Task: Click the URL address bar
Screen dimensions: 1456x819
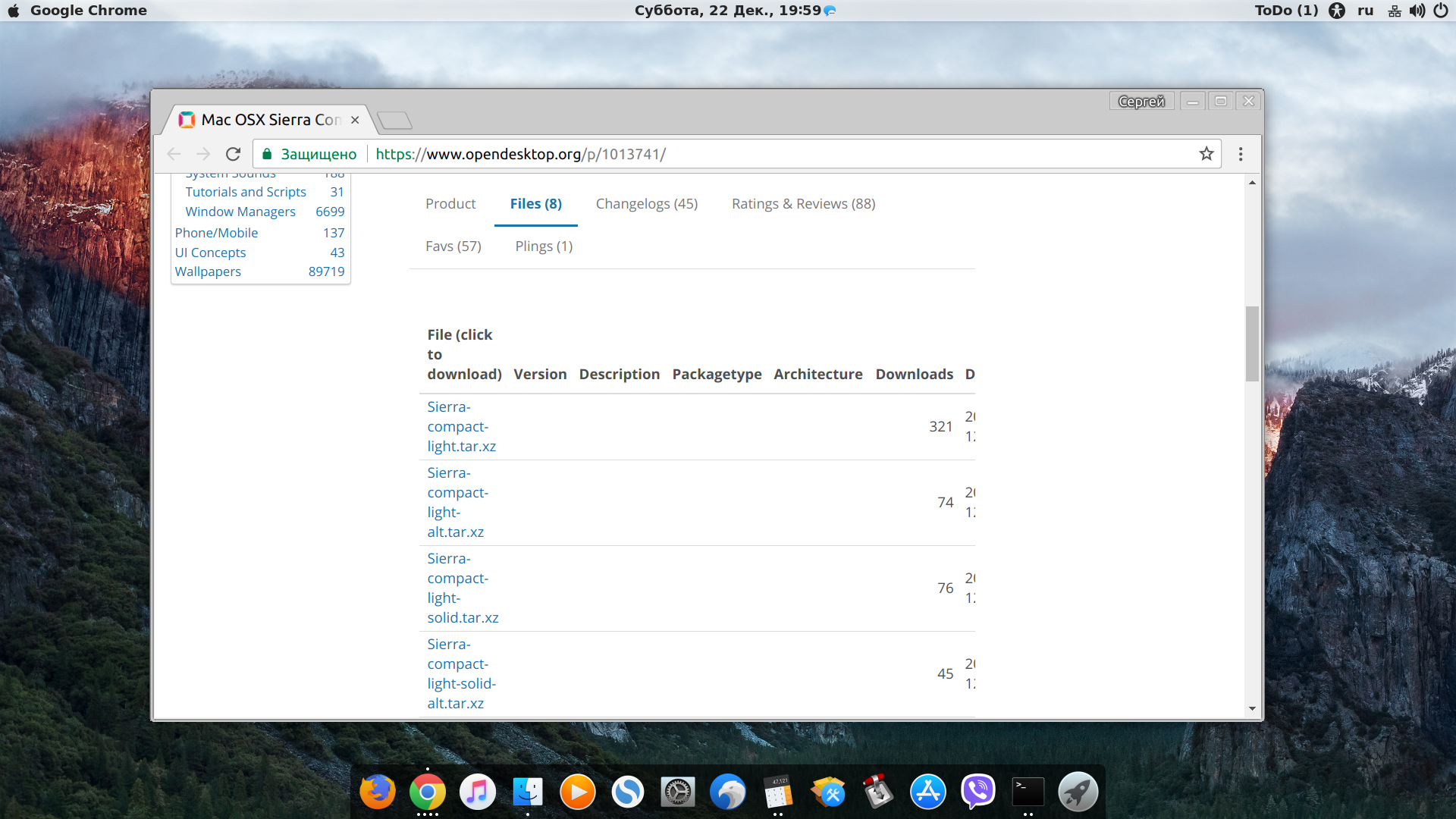Action: click(x=781, y=154)
